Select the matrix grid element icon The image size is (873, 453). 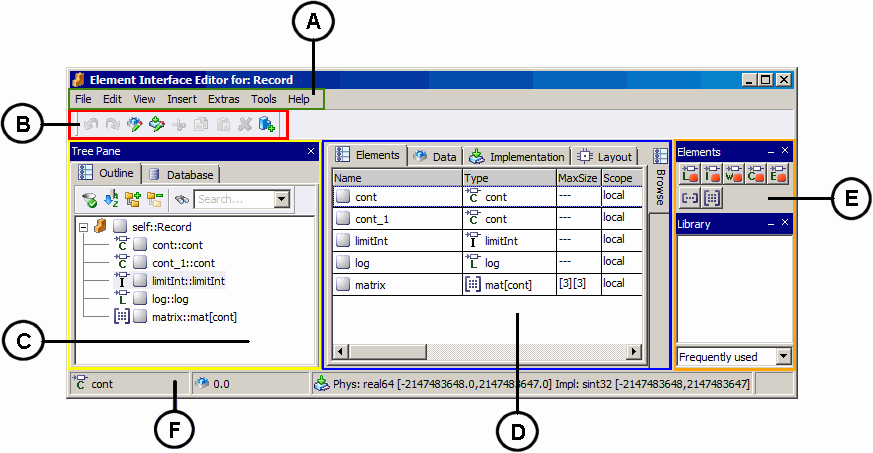click(712, 198)
